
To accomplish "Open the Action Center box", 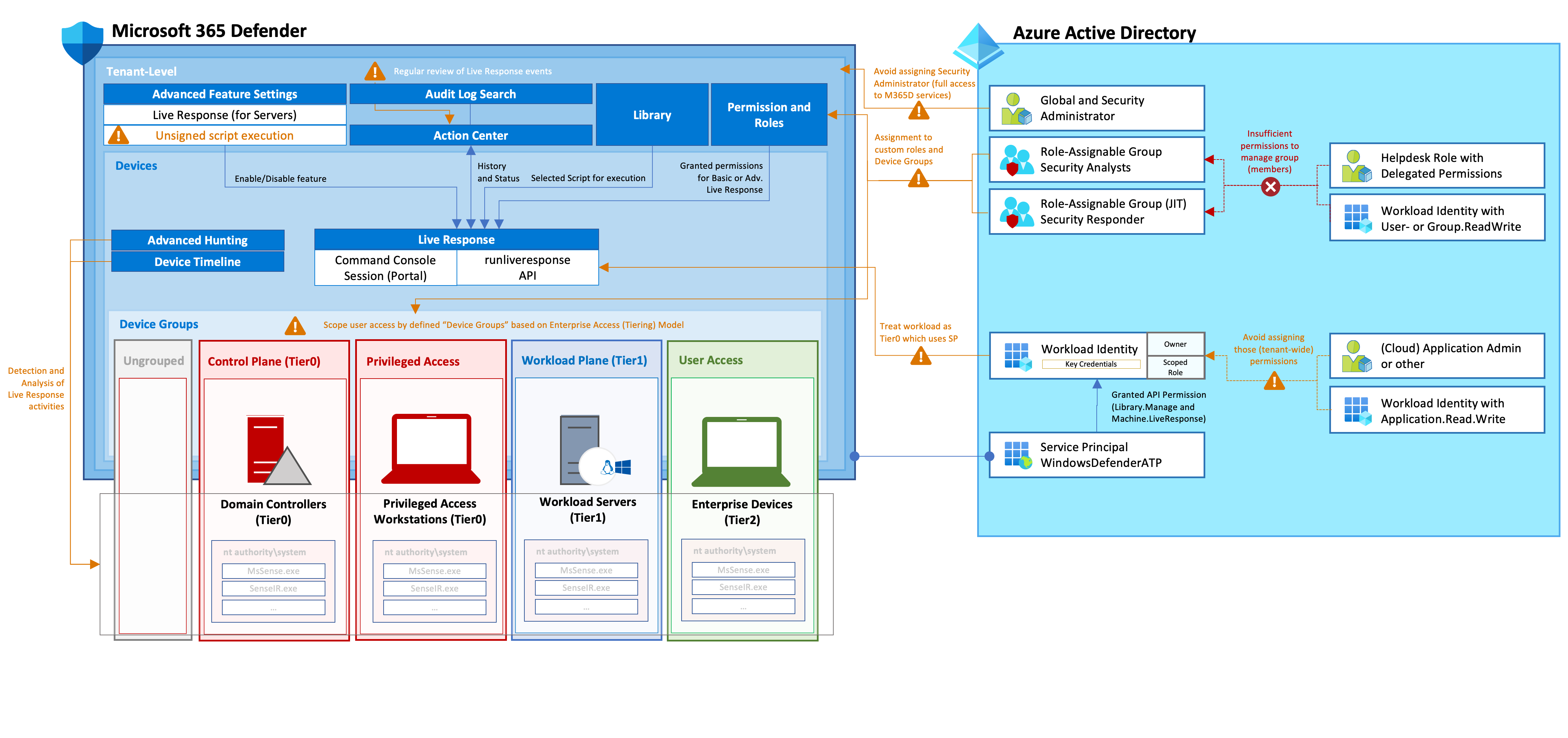I will (471, 136).
